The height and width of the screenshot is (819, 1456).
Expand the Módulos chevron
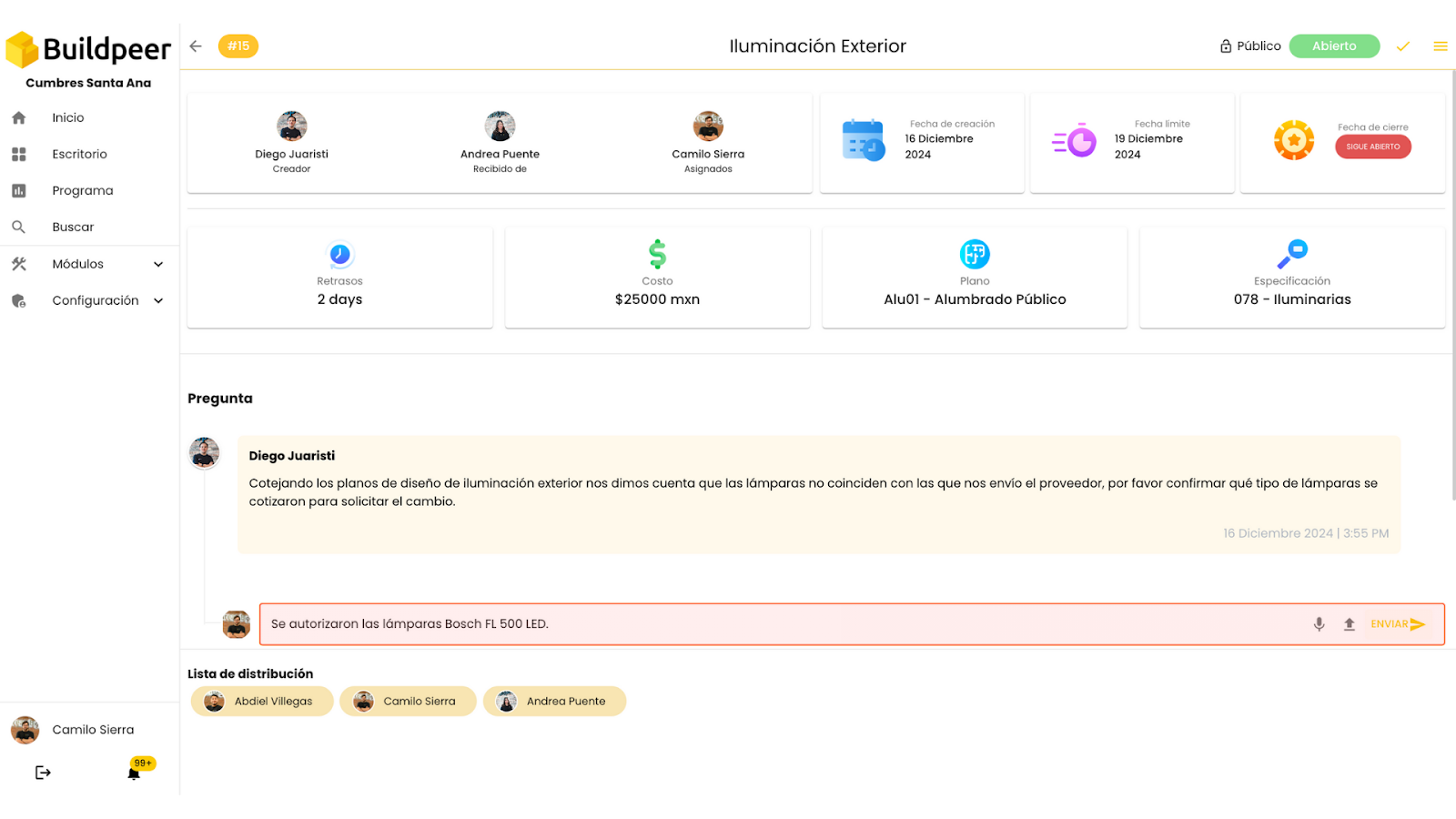(158, 265)
